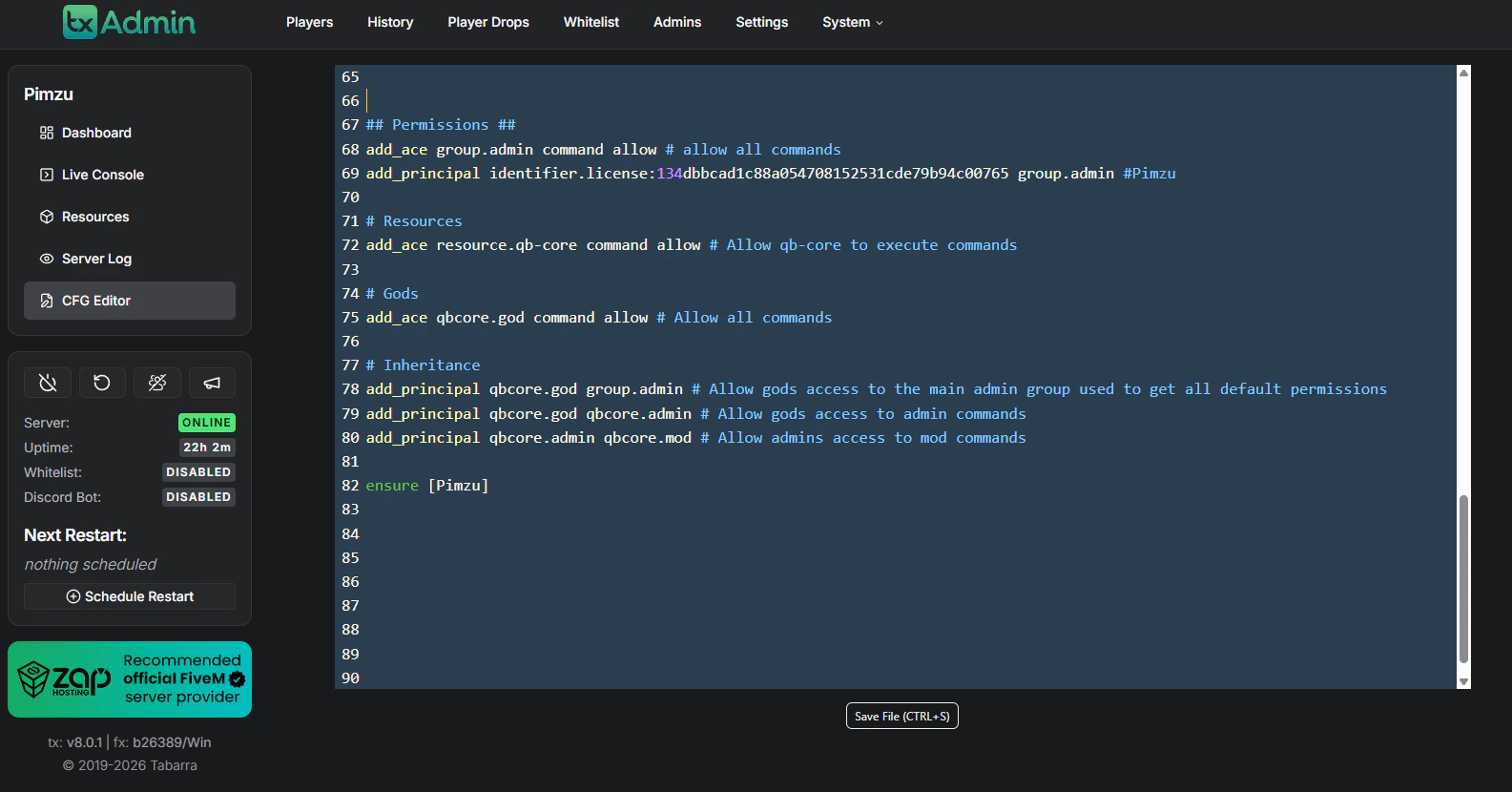Open the Live Console page
The image size is (1512, 792).
point(130,175)
